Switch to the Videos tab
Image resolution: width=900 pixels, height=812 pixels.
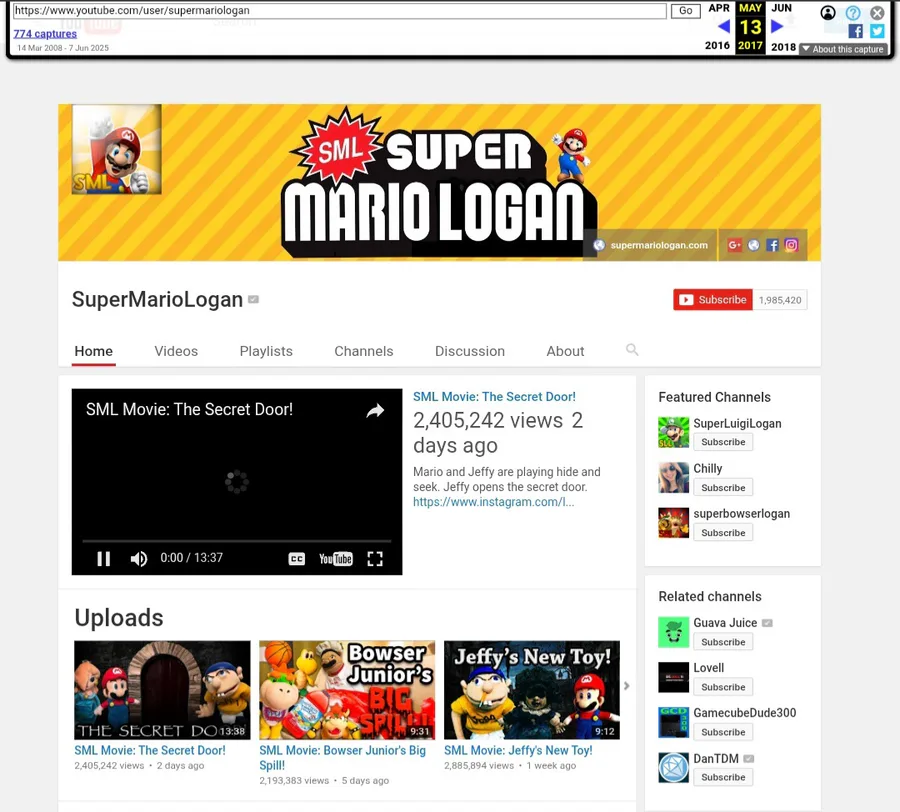(176, 351)
